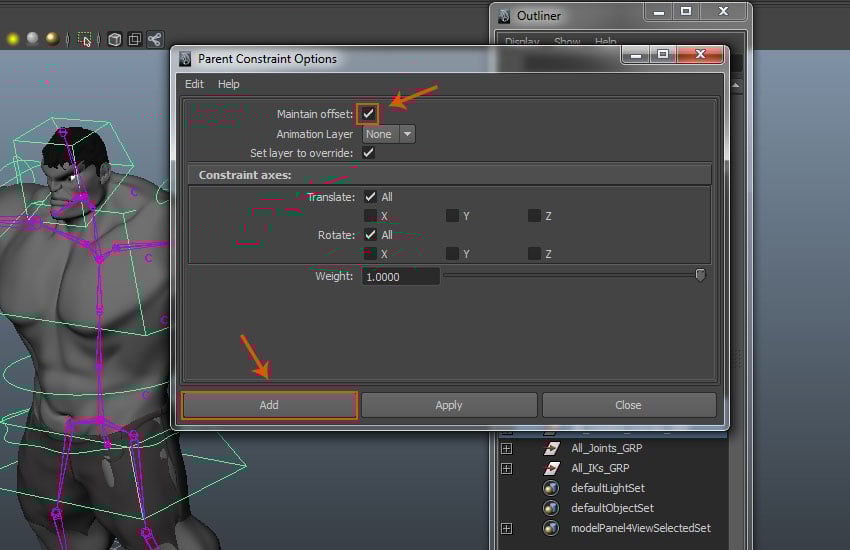Enable Rotate Z axis checkbox
Screen dimensions: 850x550
534,254
